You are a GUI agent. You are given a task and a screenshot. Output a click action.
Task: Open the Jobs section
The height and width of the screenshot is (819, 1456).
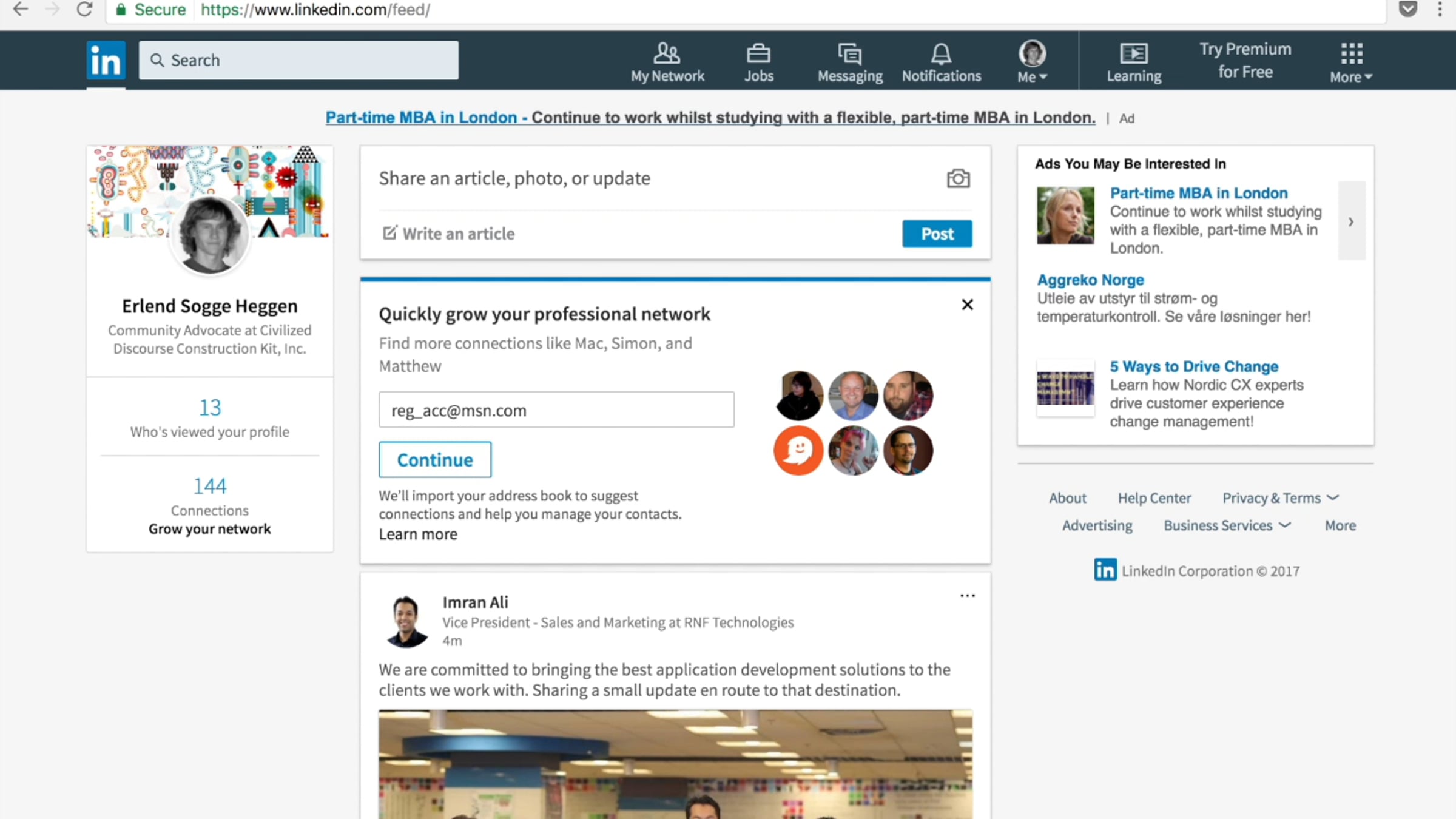click(759, 62)
